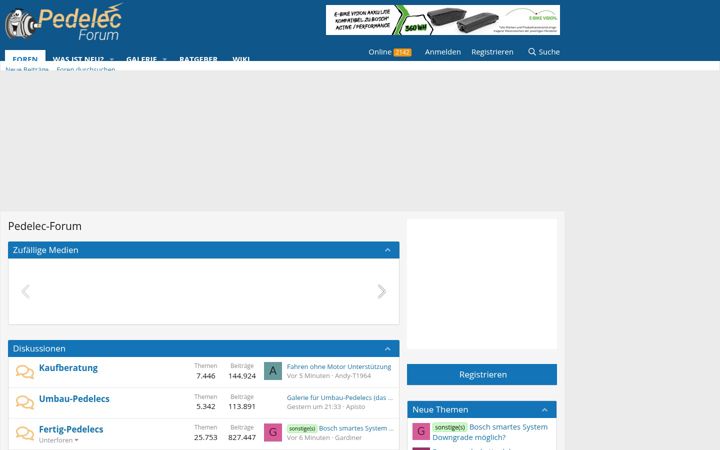
Task: Collapse the Zufällige Medien section
Action: (x=388, y=250)
